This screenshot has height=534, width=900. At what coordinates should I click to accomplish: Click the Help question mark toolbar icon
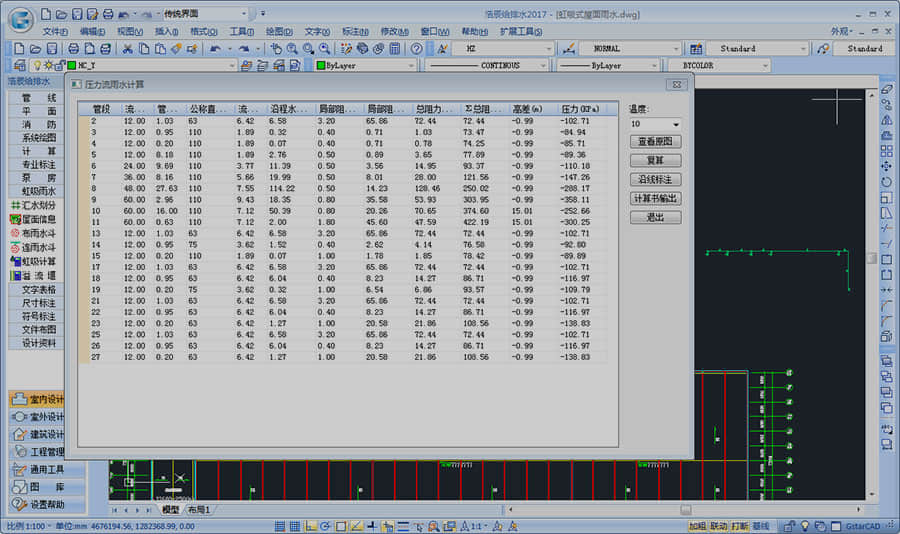(x=416, y=48)
